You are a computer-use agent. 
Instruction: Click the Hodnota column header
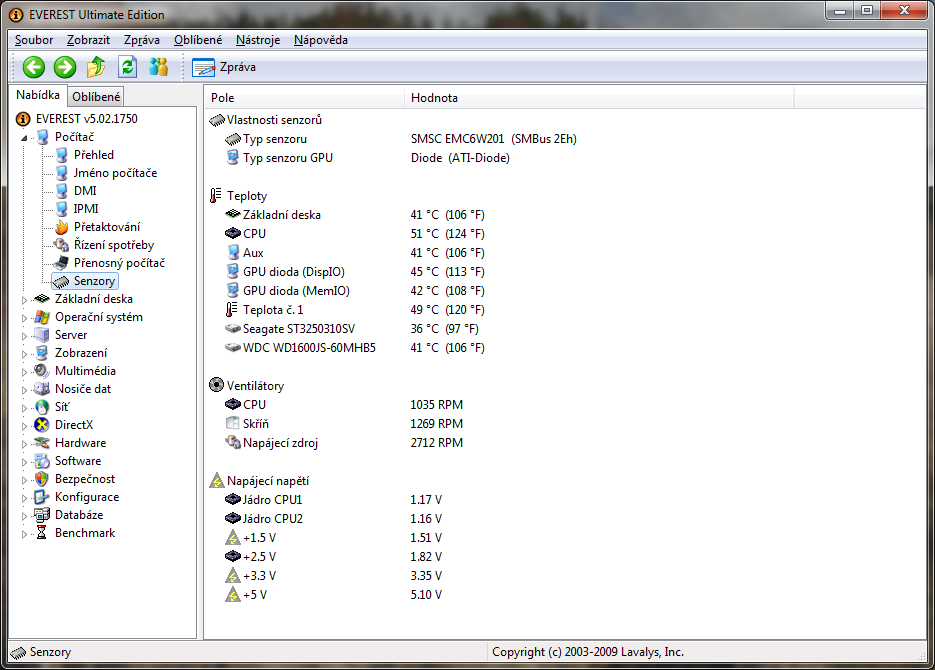coord(599,98)
